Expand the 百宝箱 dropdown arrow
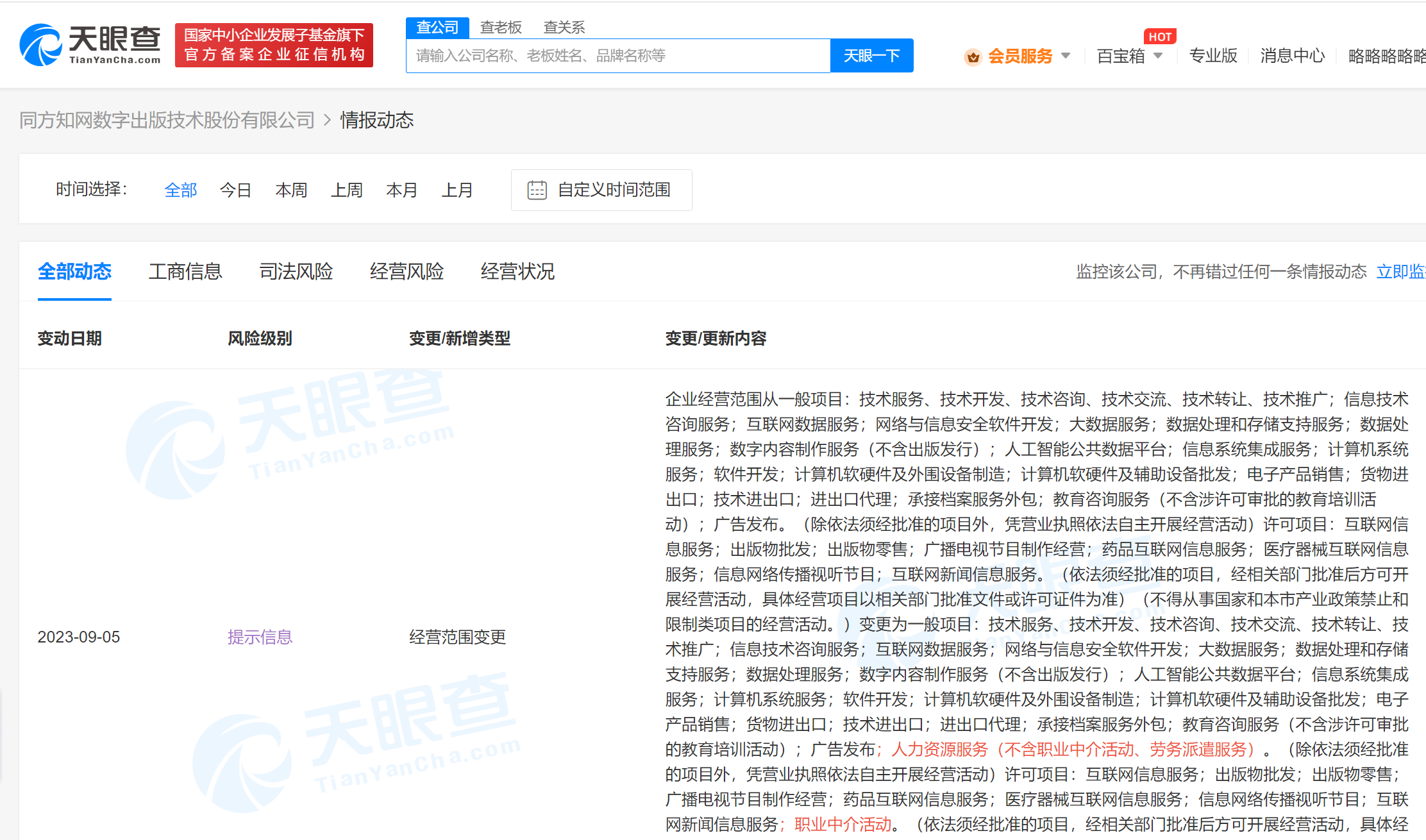This screenshot has height=840, width=1426. point(1158,56)
